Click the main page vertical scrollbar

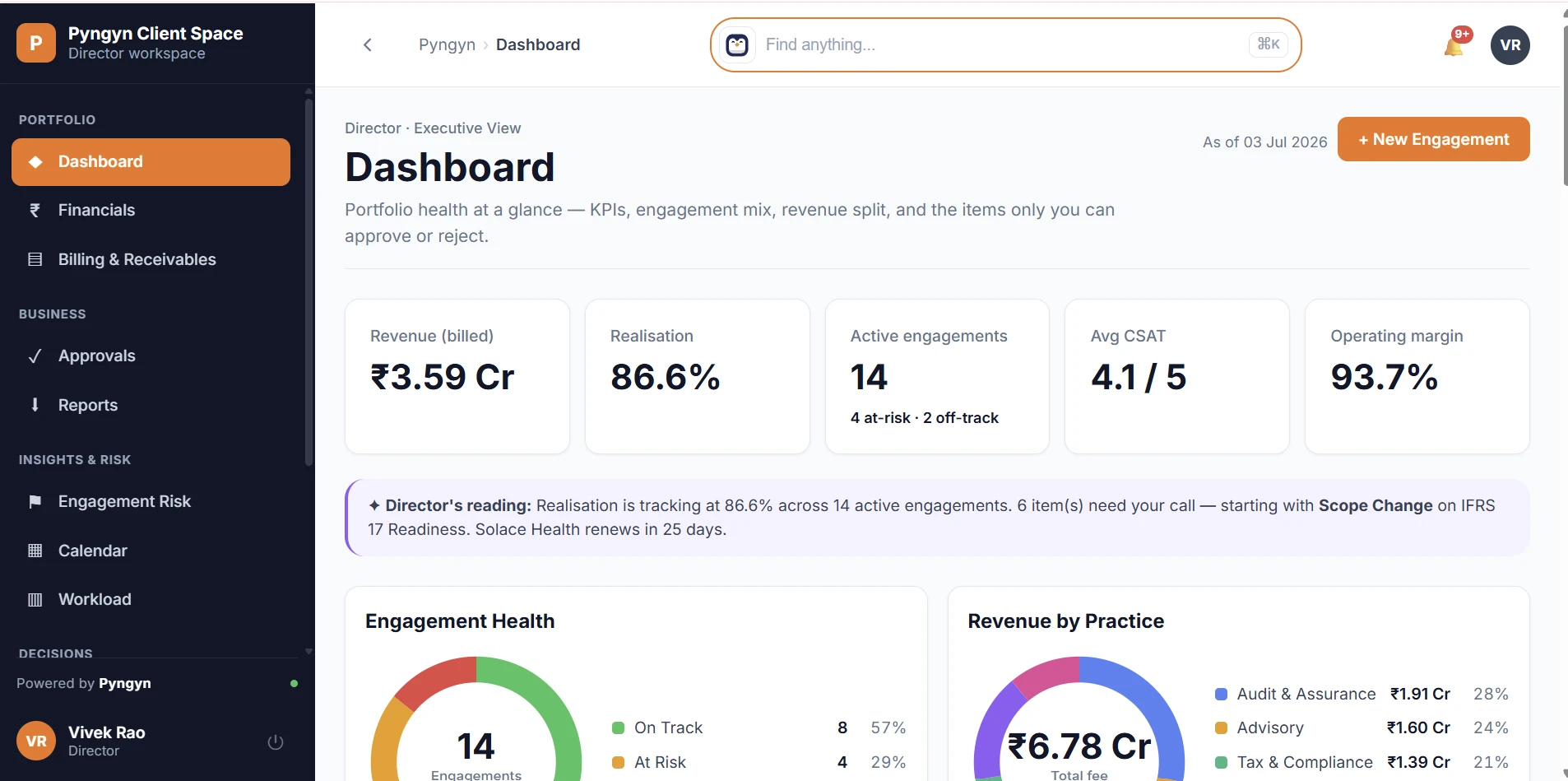[x=1564, y=105]
